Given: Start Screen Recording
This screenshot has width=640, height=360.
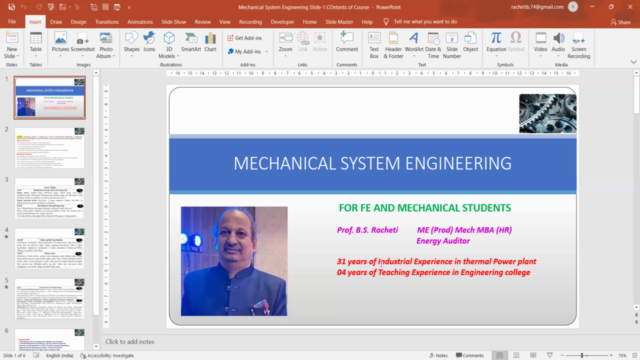Looking at the screenshot, I should (x=578, y=45).
